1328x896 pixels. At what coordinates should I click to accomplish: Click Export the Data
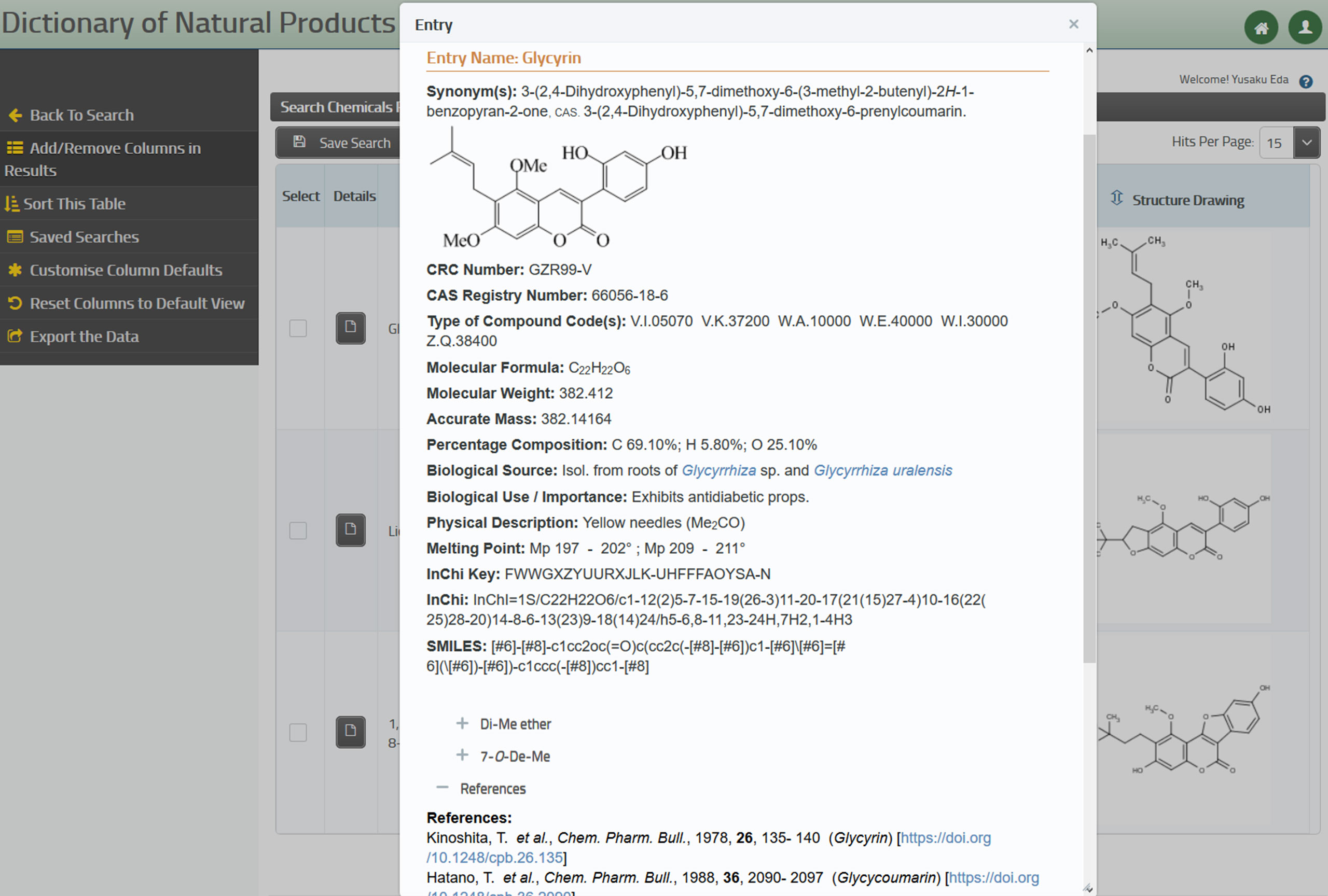129,337
